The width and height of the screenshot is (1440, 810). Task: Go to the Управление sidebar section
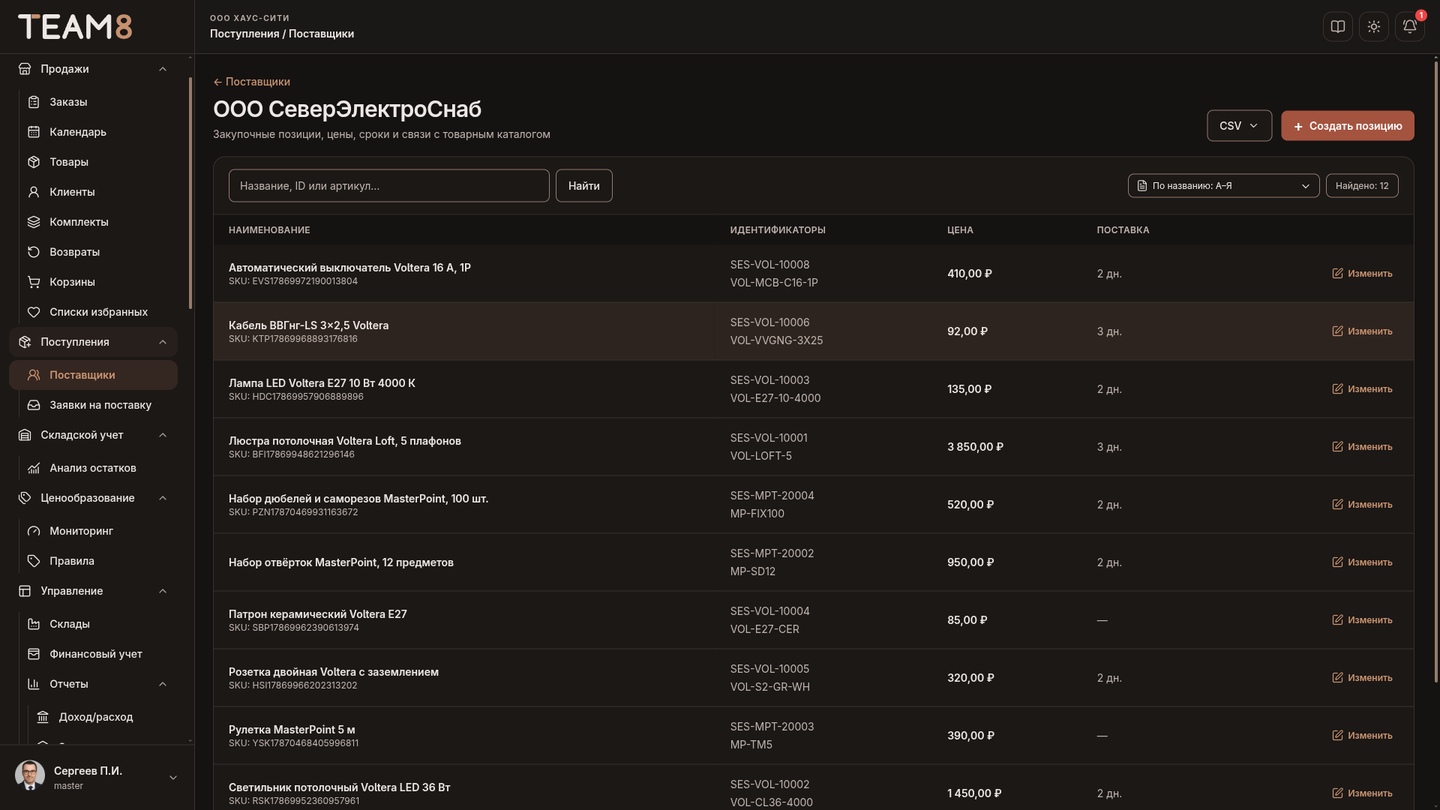point(93,591)
